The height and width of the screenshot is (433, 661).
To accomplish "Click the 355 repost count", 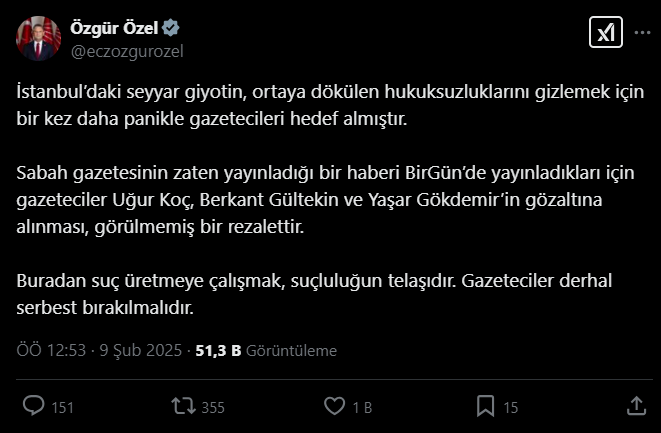I will tap(213, 407).
